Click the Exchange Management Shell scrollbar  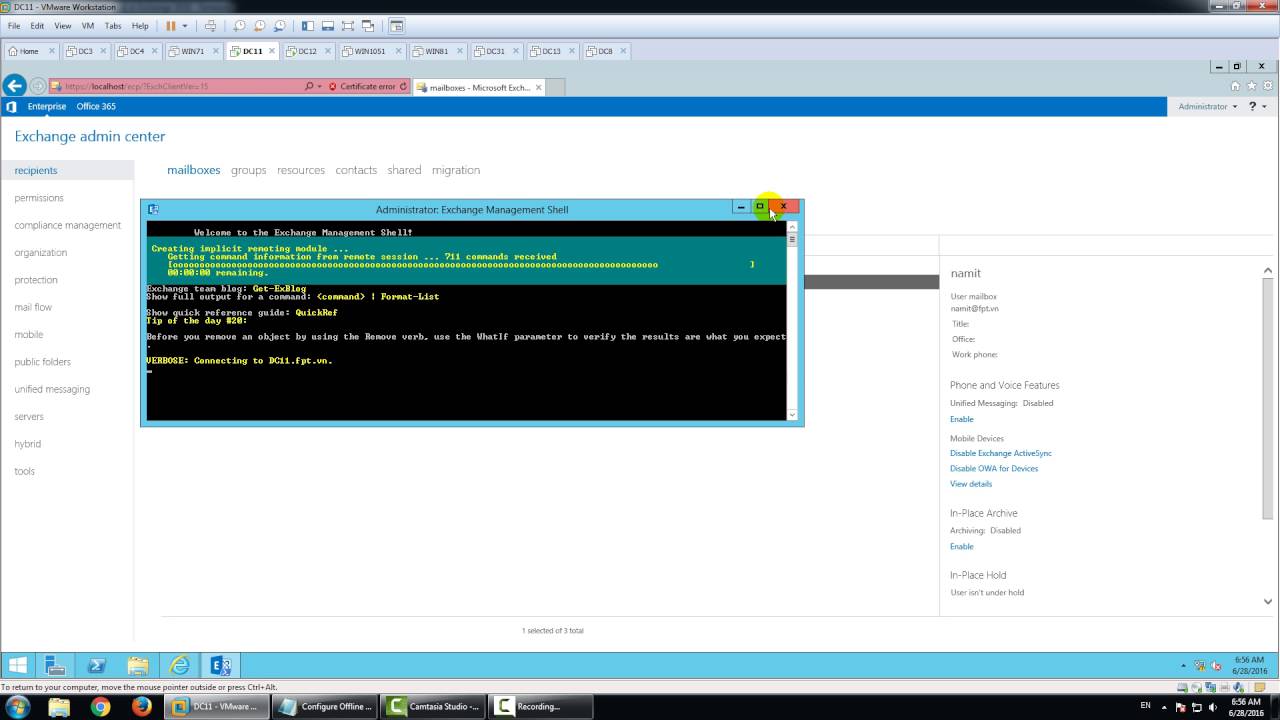pyautogui.click(x=792, y=320)
